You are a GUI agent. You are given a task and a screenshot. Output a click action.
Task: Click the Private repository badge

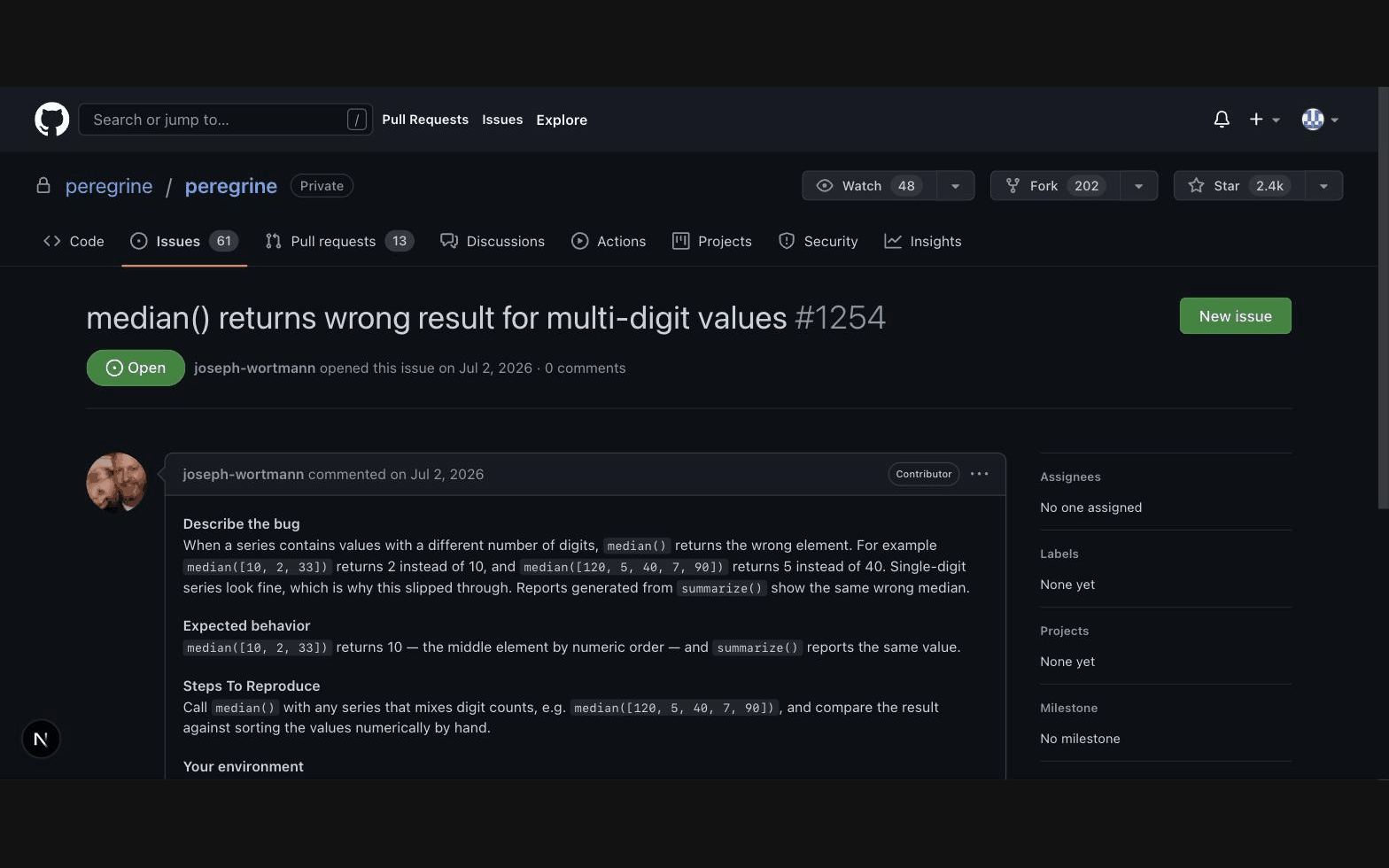[322, 186]
